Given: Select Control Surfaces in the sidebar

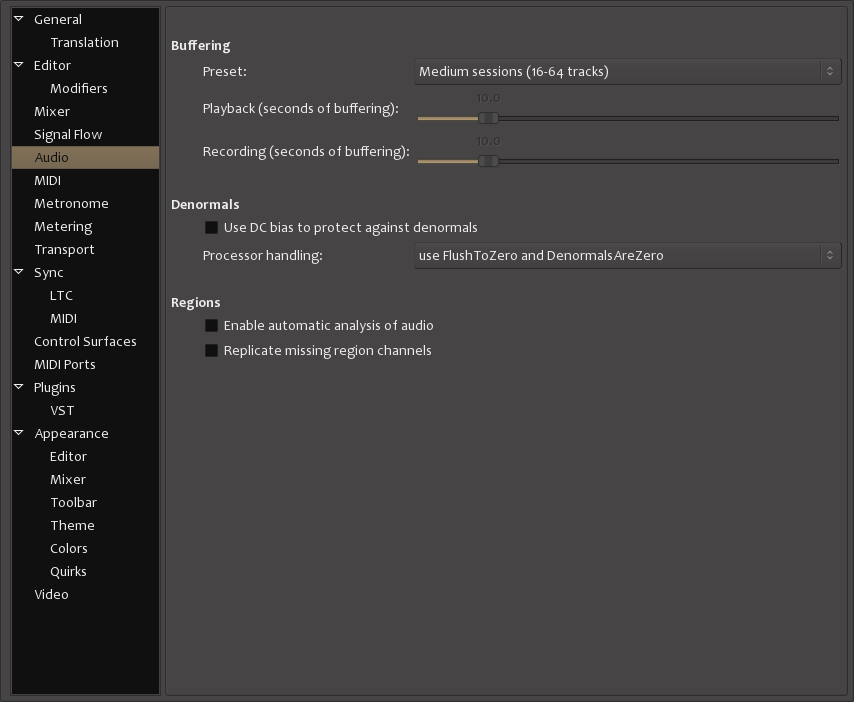Looking at the screenshot, I should (x=85, y=341).
